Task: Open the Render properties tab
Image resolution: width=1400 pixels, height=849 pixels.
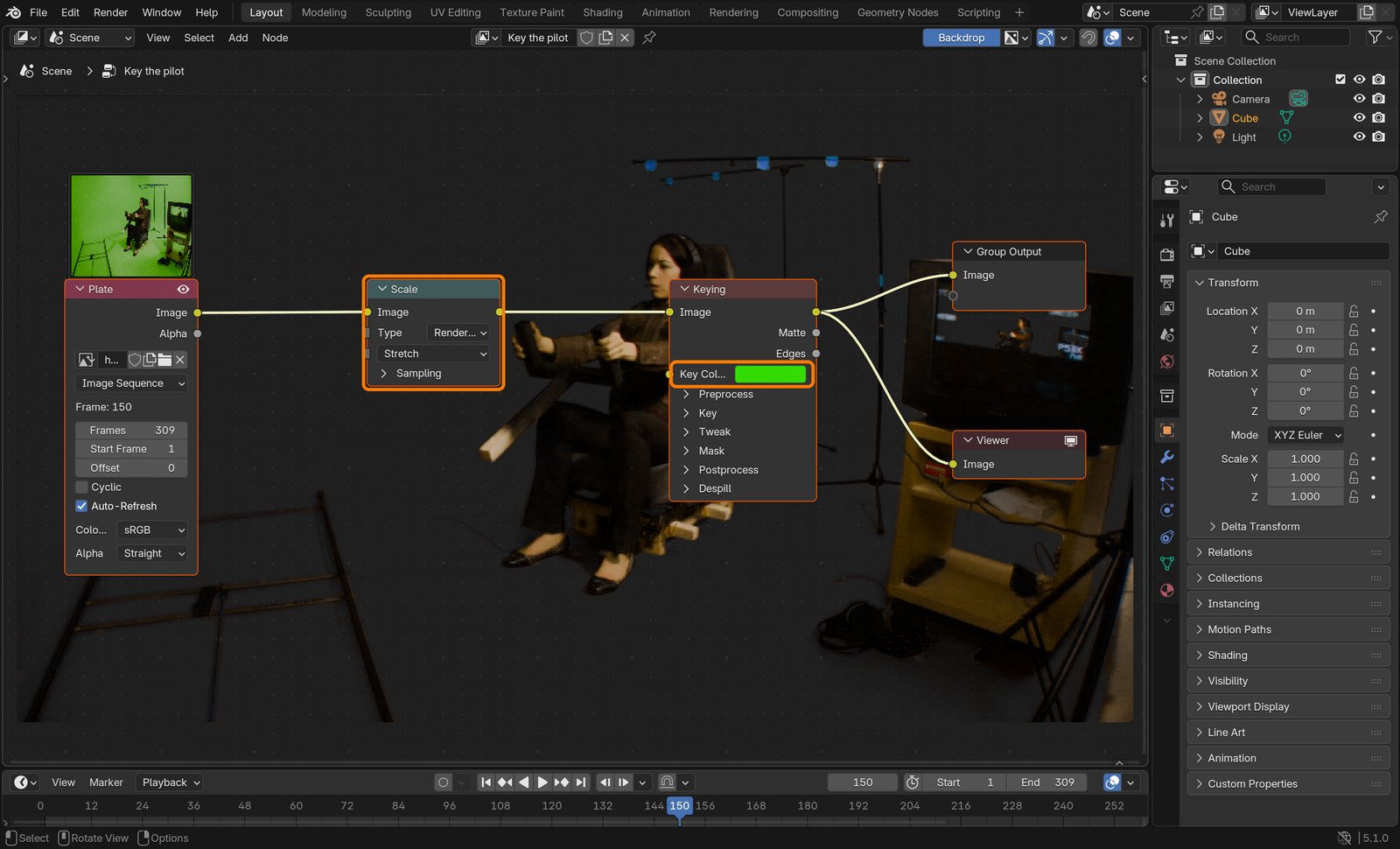Action: (1166, 255)
